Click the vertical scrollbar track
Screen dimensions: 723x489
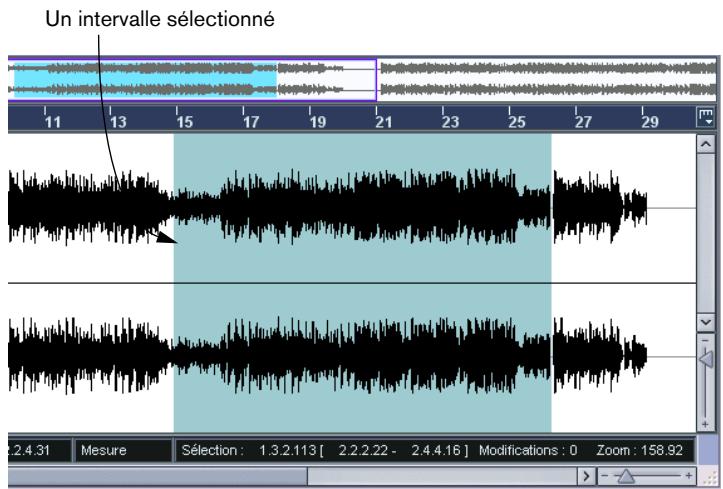click(x=705, y=233)
